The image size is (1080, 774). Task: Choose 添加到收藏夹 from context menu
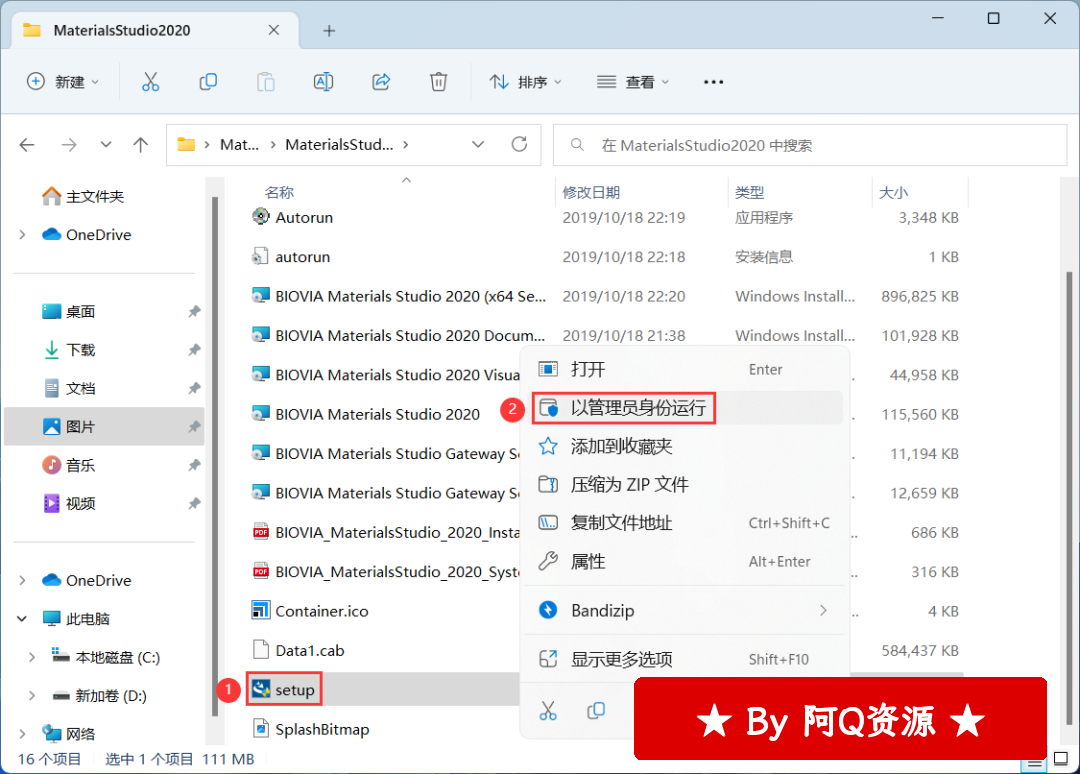pyautogui.click(x=687, y=446)
